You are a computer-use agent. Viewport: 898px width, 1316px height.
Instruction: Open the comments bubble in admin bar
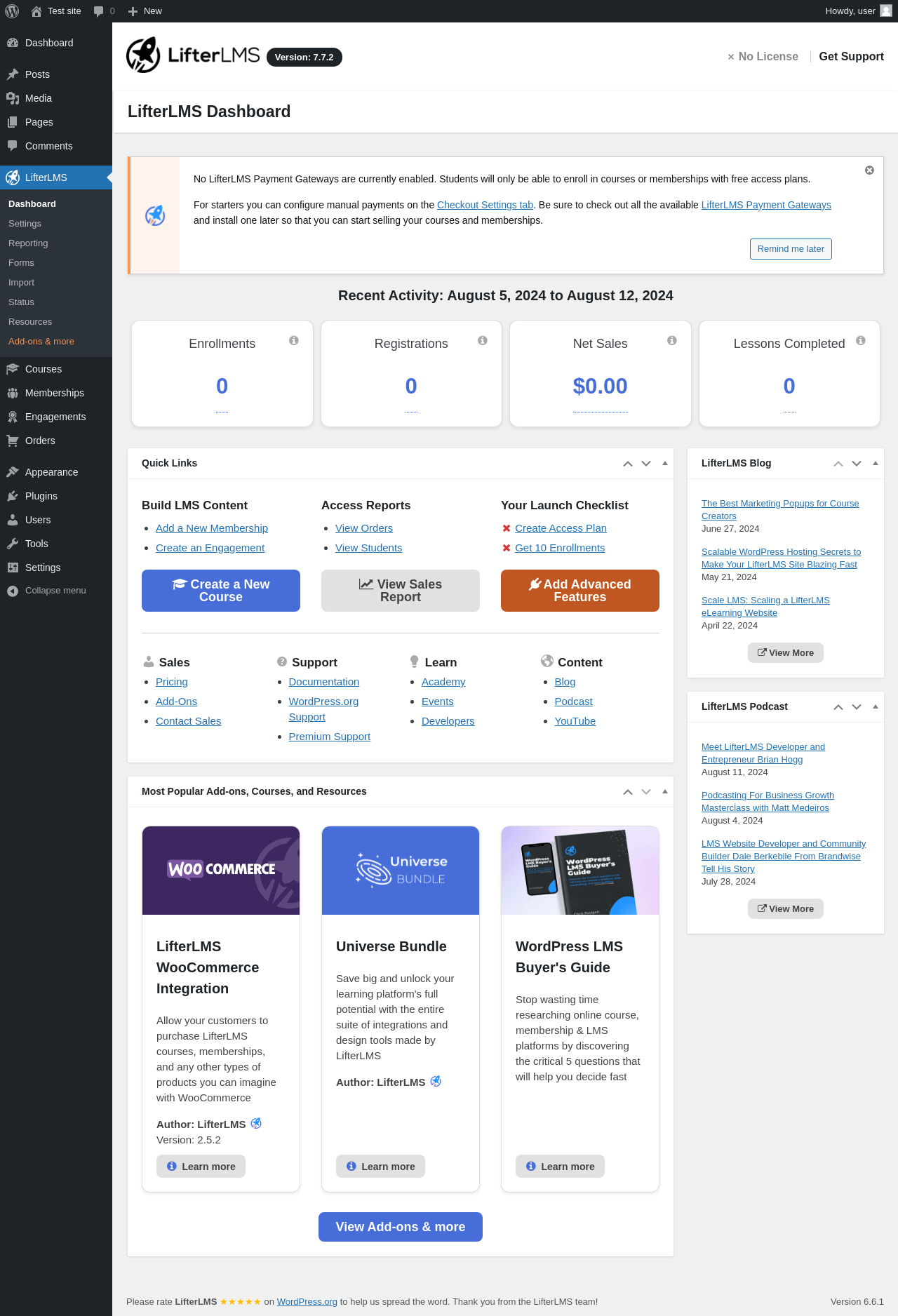[x=99, y=11]
